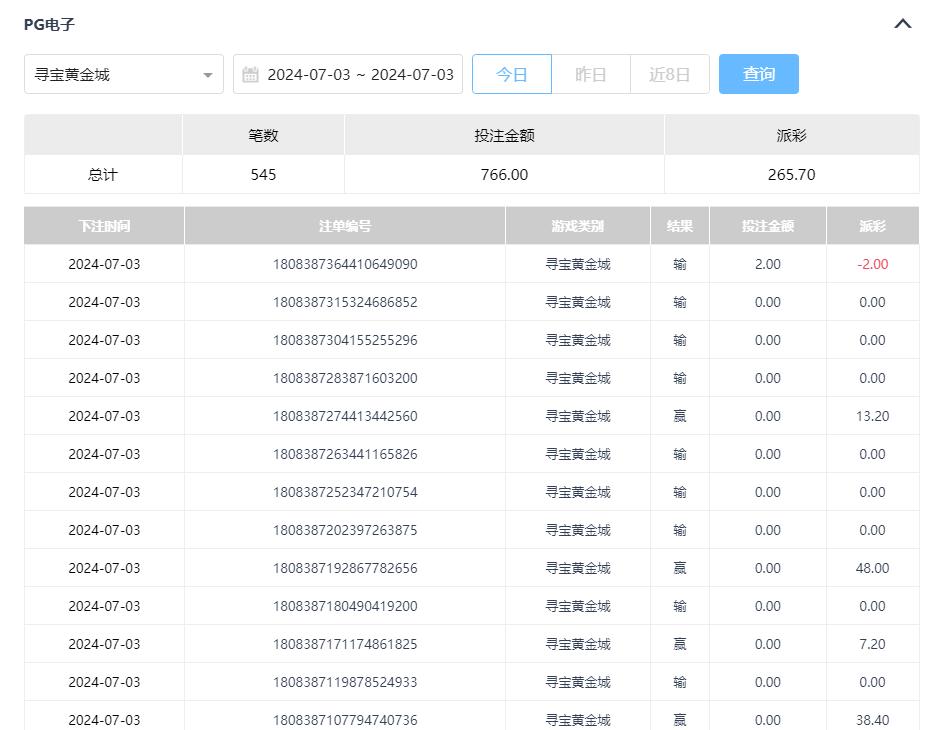Screen dimensions: 927x730
Task: Click the red -2.00 payout value
Action: [872, 265]
